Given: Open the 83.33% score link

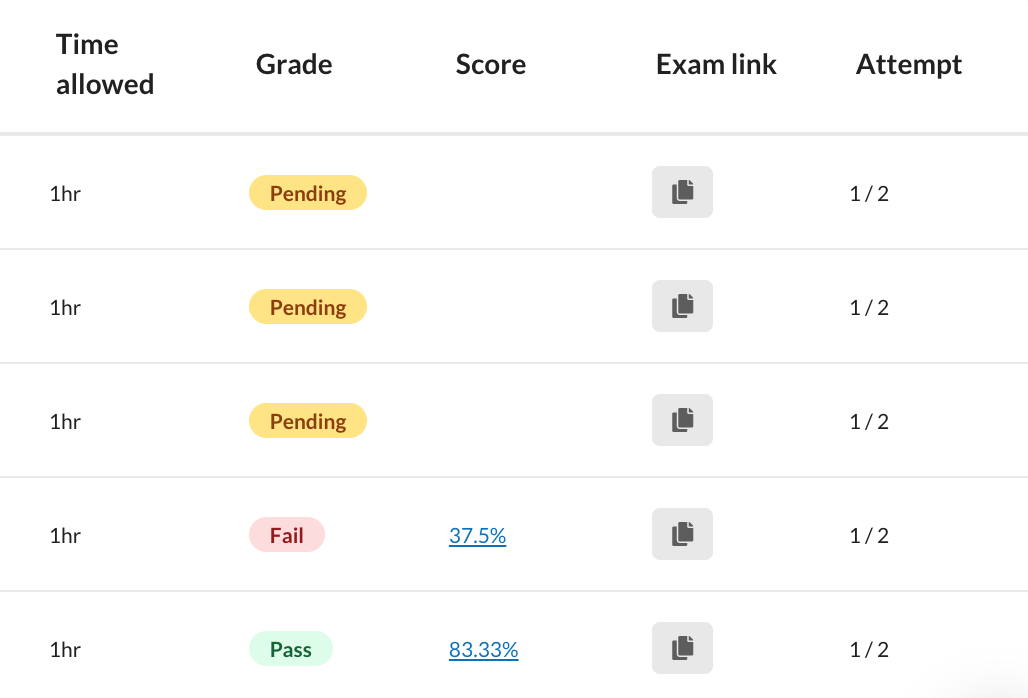Looking at the screenshot, I should pos(483,649).
